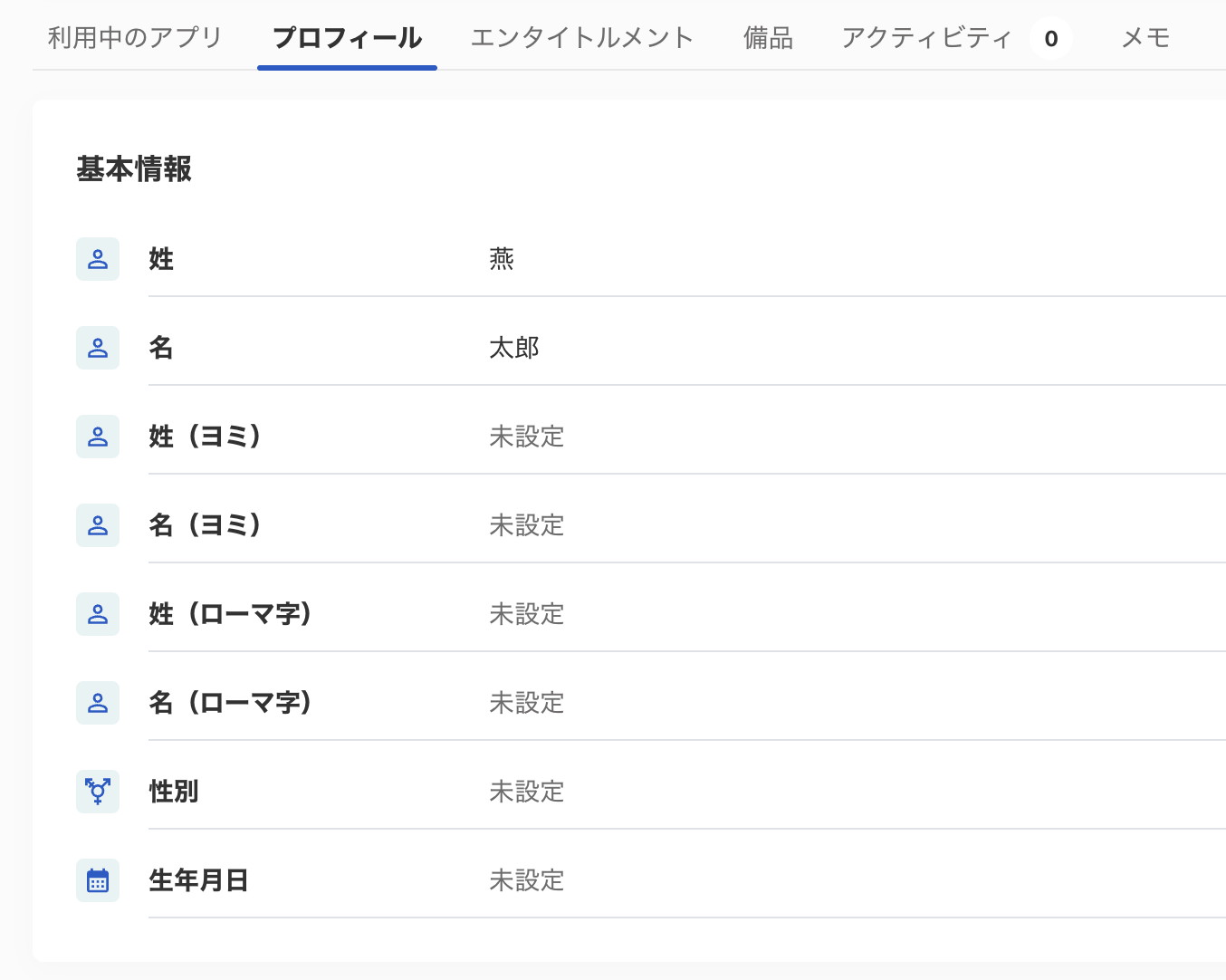Screen dimensions: 1226x980
Task: Click the person icon beside 名
Action: (x=98, y=348)
